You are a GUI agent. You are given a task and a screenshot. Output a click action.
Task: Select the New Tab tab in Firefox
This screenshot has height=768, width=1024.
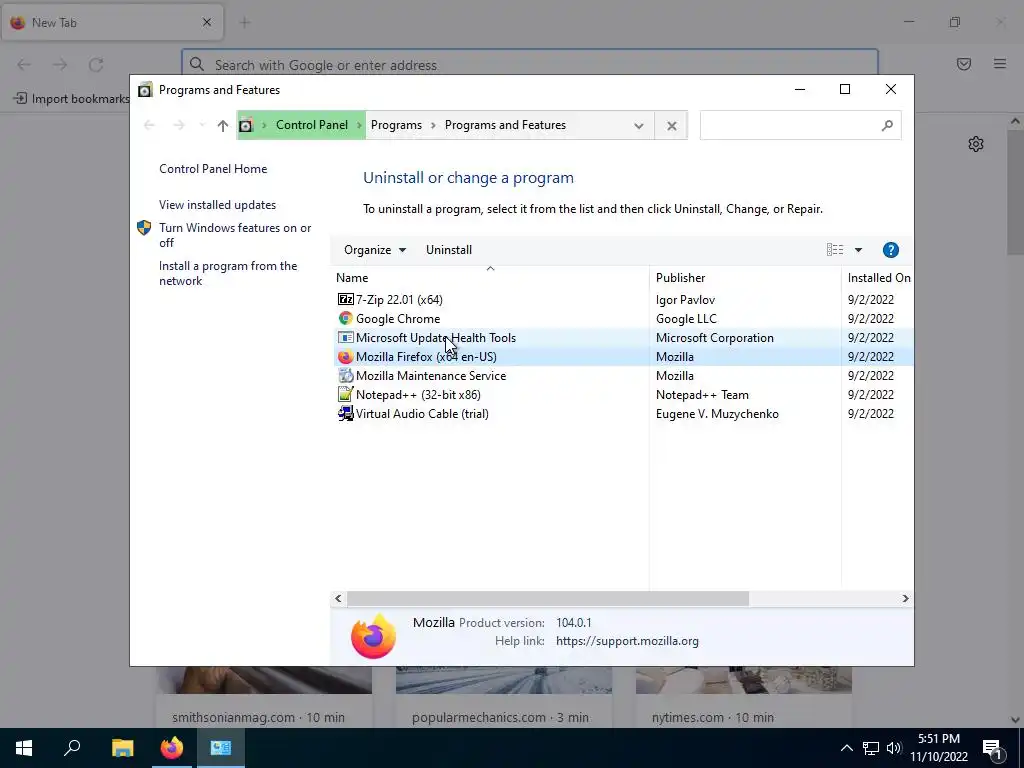tap(112, 23)
